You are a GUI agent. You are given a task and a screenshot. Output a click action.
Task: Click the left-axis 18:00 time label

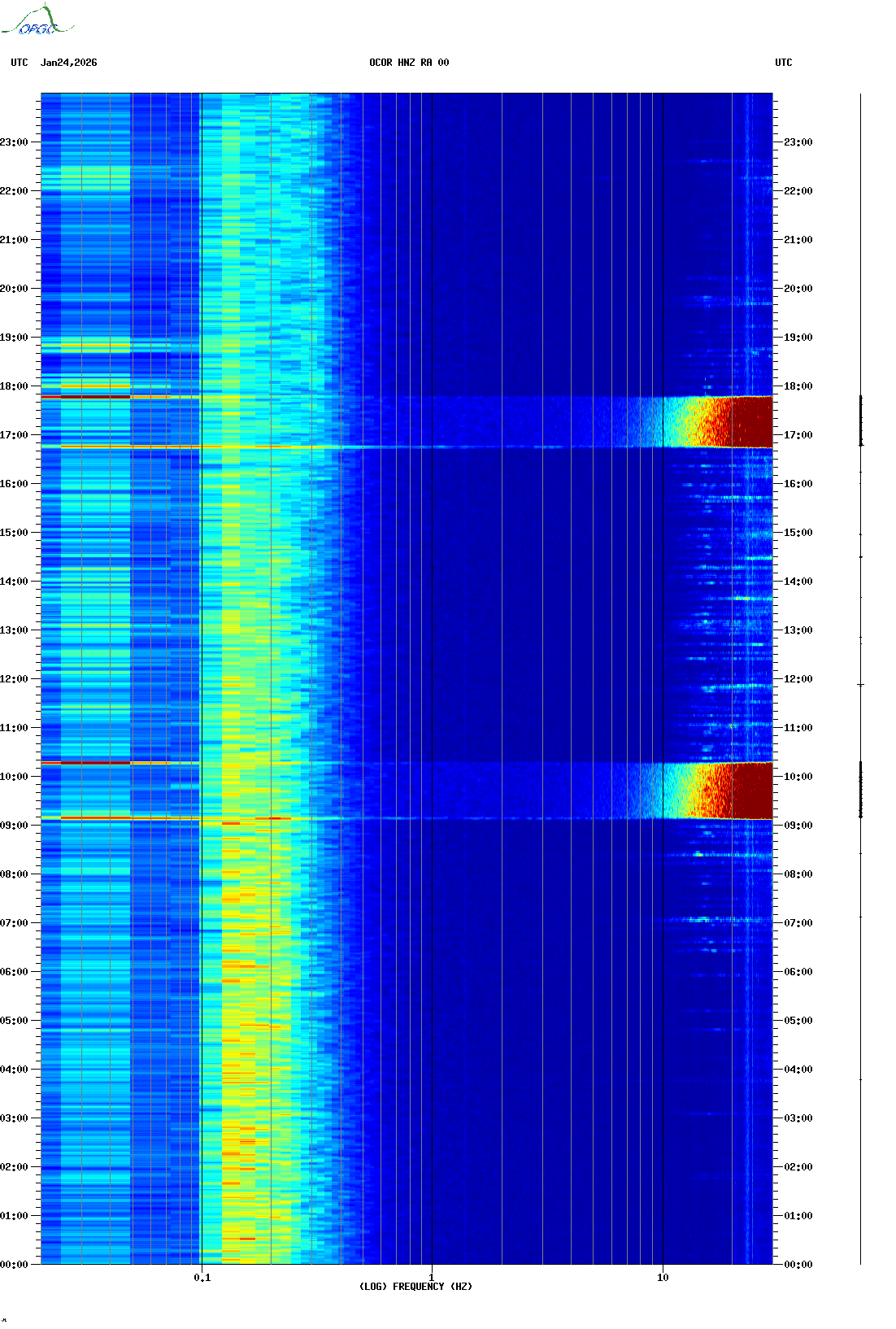pos(14,386)
